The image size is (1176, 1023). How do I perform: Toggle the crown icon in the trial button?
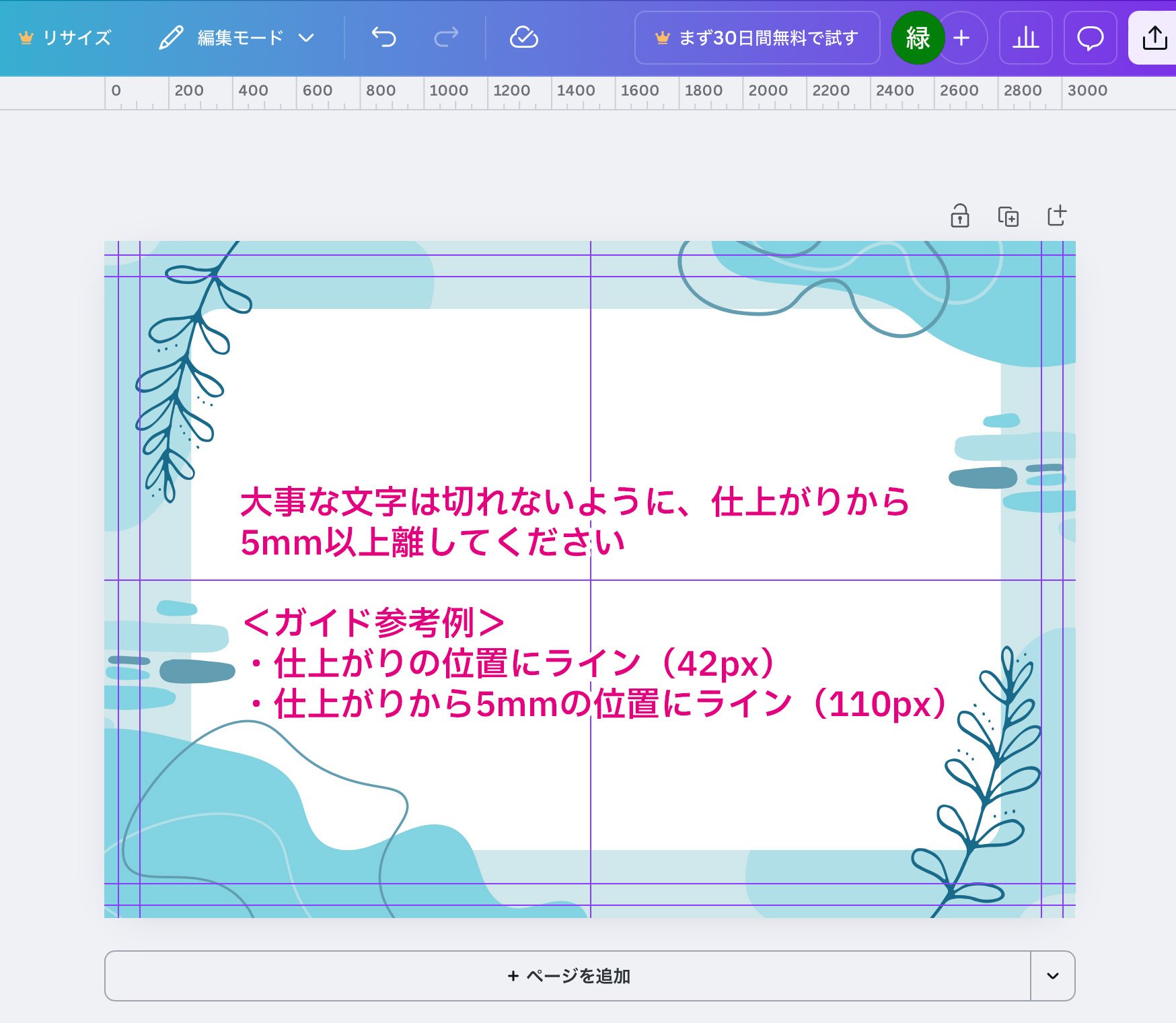(x=664, y=38)
